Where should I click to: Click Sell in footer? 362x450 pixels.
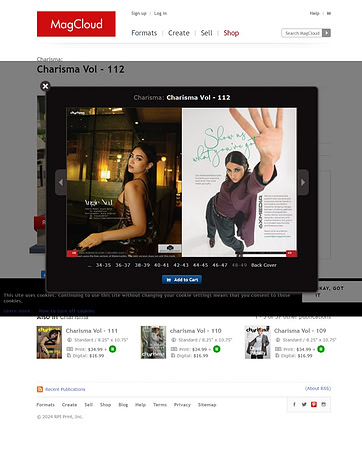click(88, 405)
